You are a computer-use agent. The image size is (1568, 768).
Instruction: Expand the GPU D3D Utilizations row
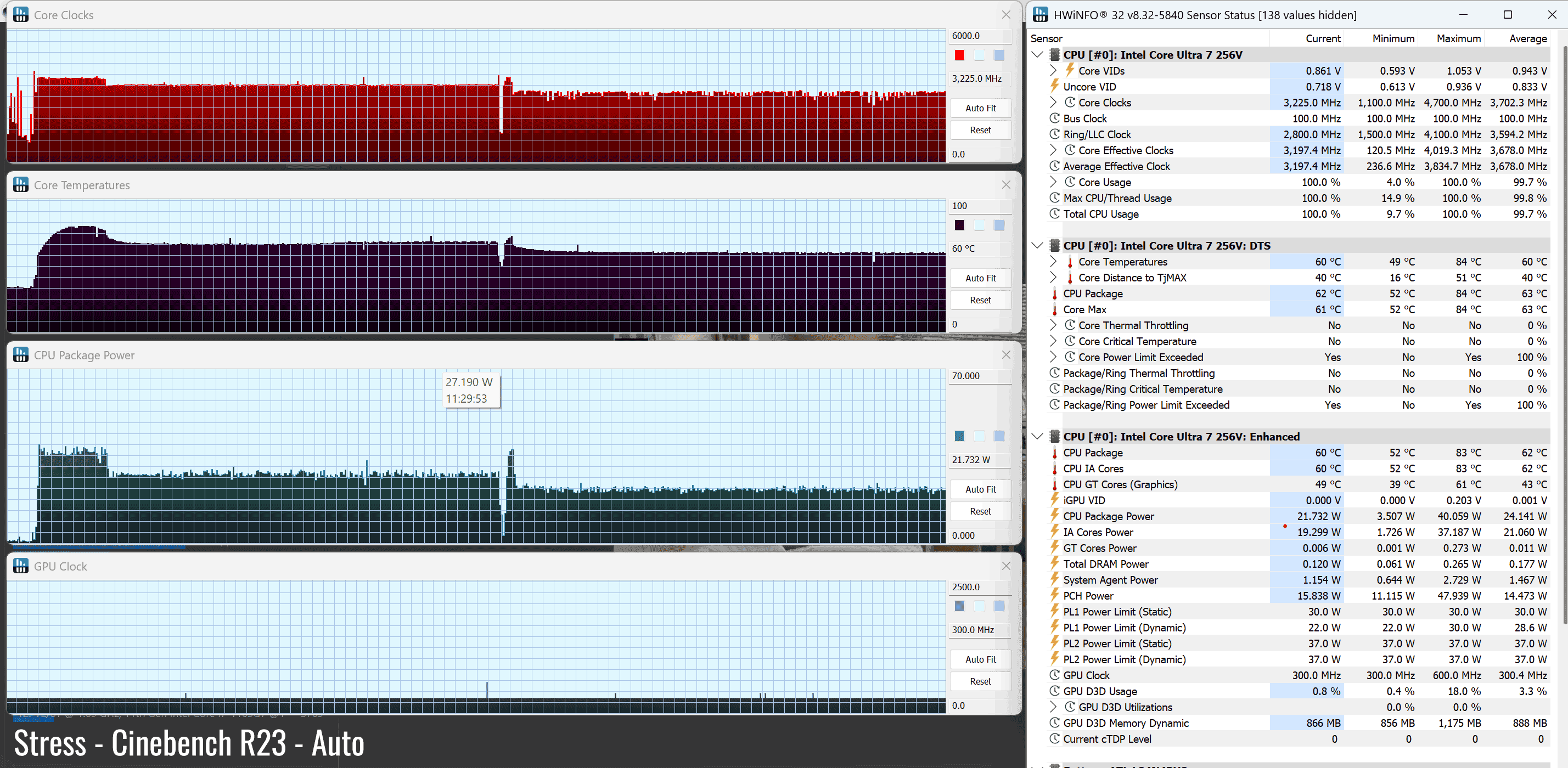coord(1053,707)
